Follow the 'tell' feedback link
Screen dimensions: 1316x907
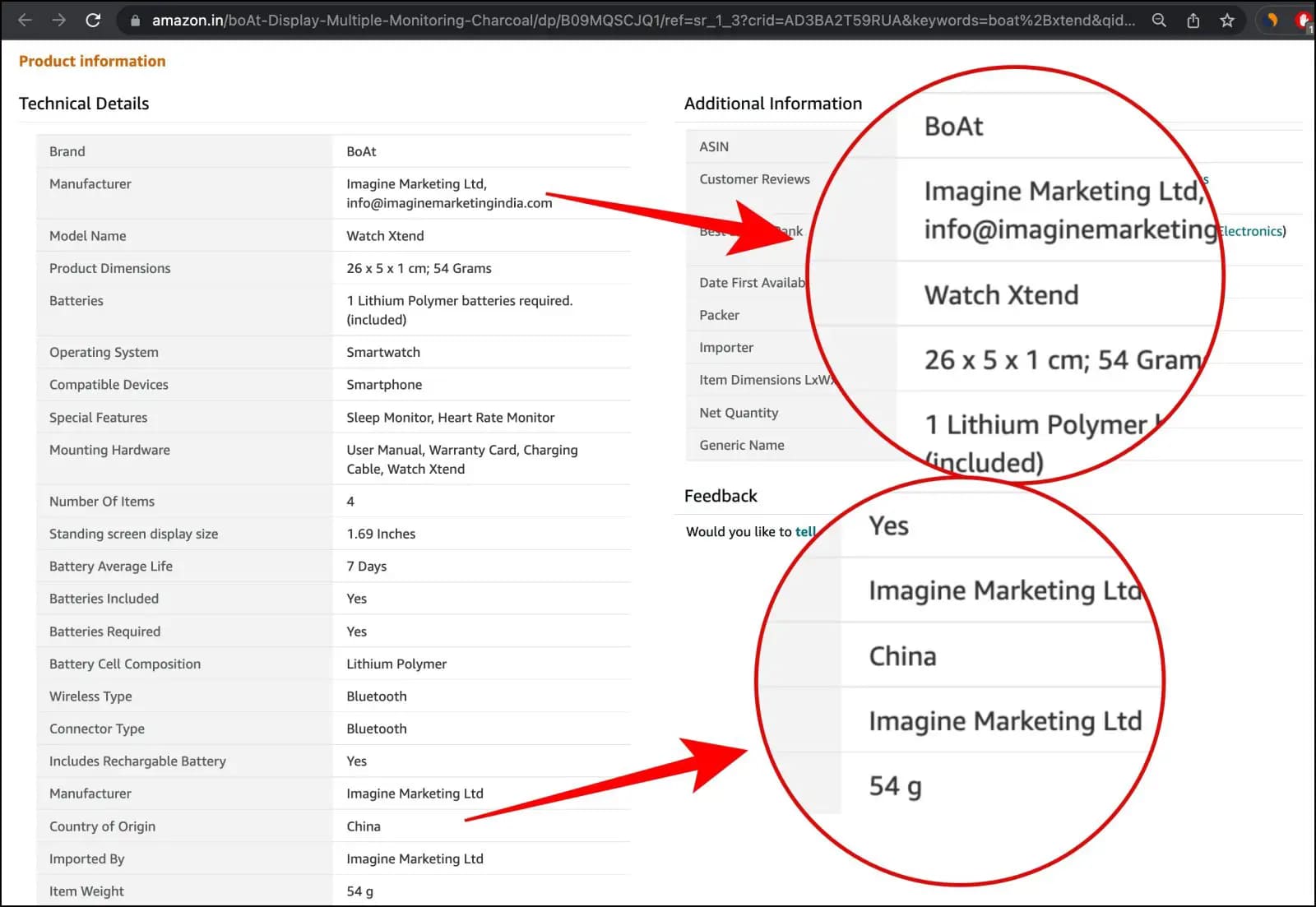805,531
